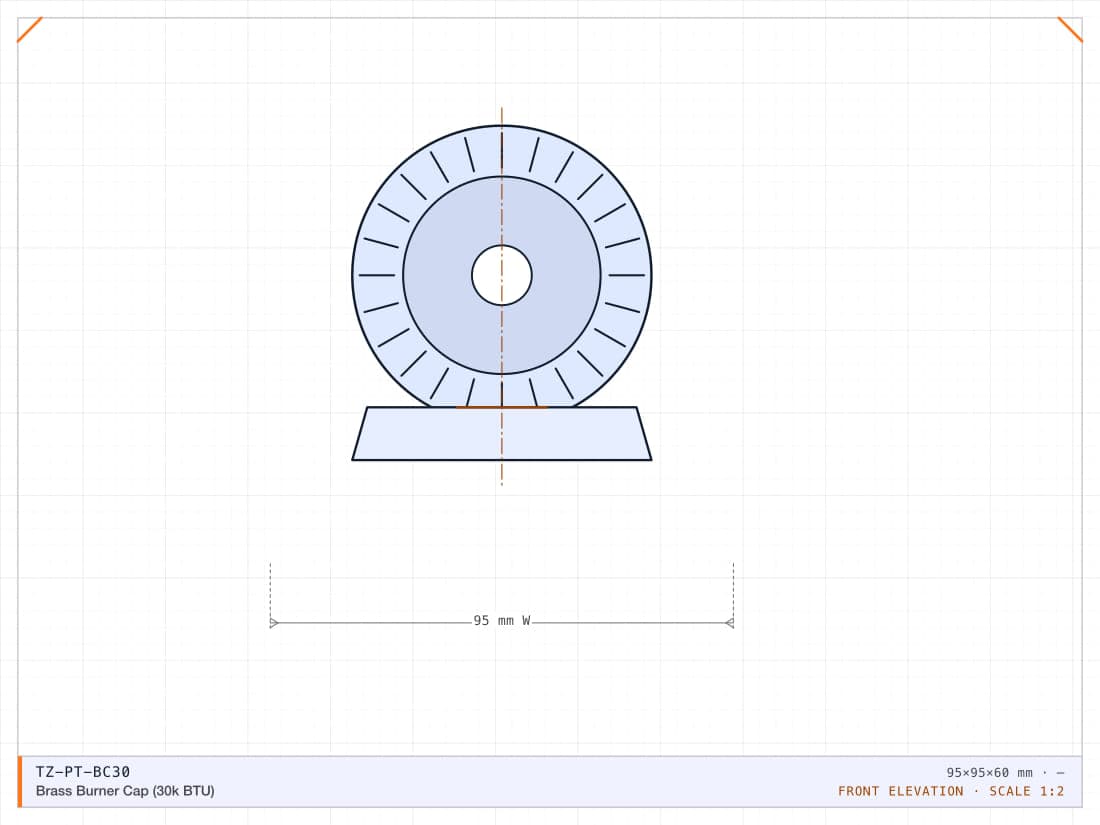Click the 'Brass Burner Cap (30k BTU)' title

(x=125, y=791)
